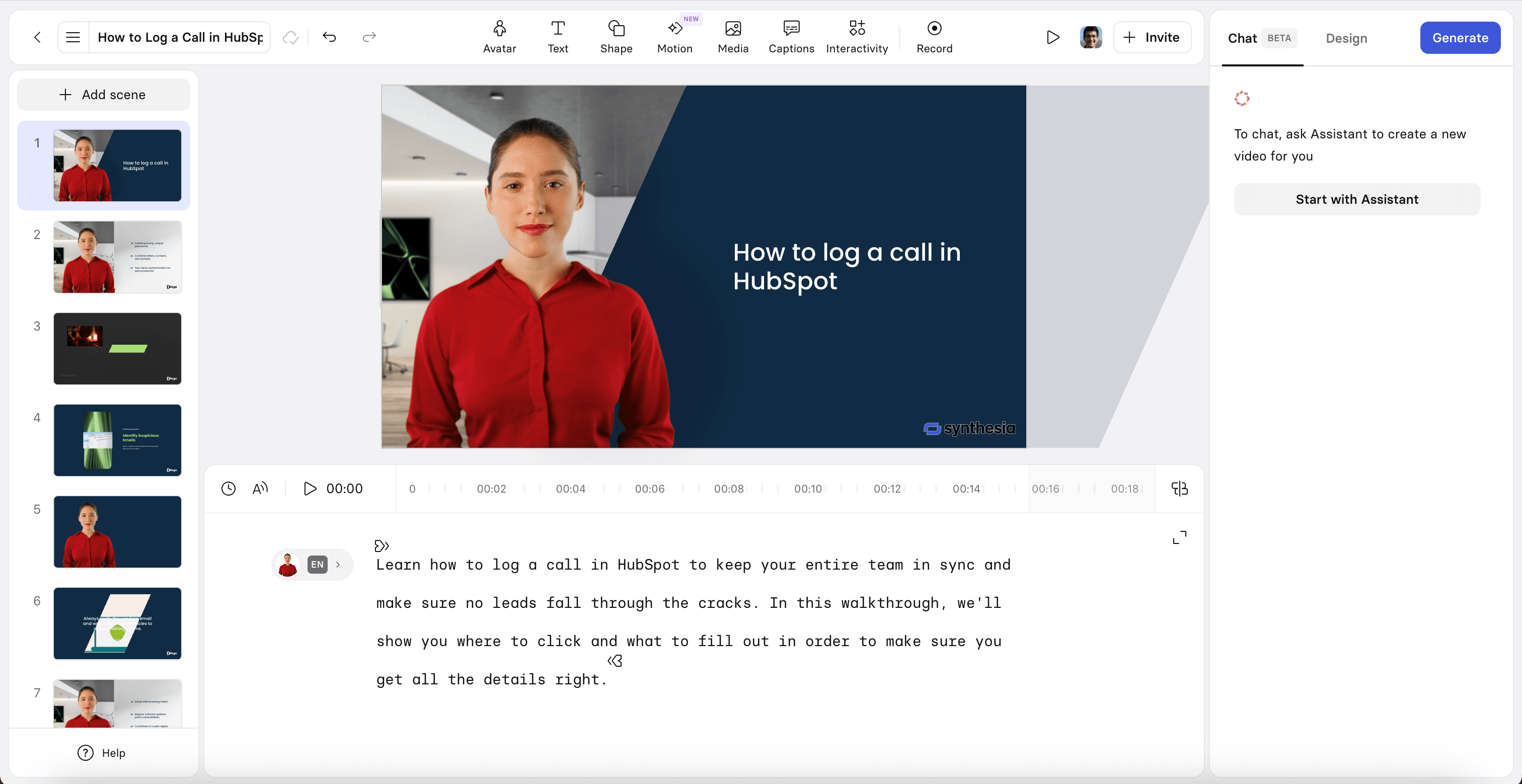Edit the video title field
1522x784 pixels.
180,37
